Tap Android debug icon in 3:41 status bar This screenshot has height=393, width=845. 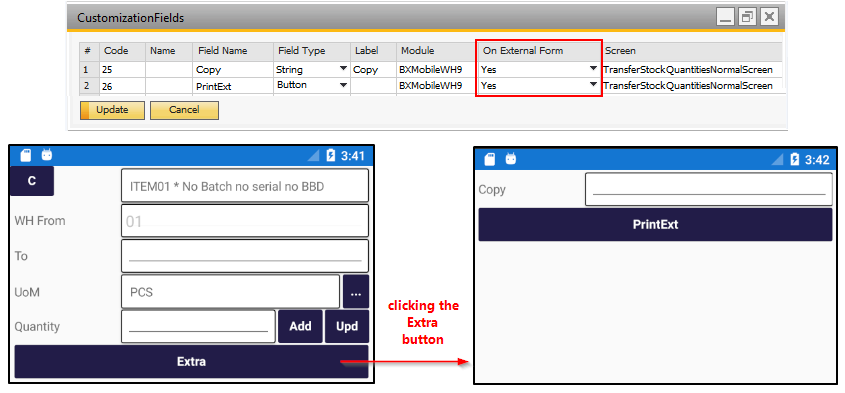[x=47, y=156]
